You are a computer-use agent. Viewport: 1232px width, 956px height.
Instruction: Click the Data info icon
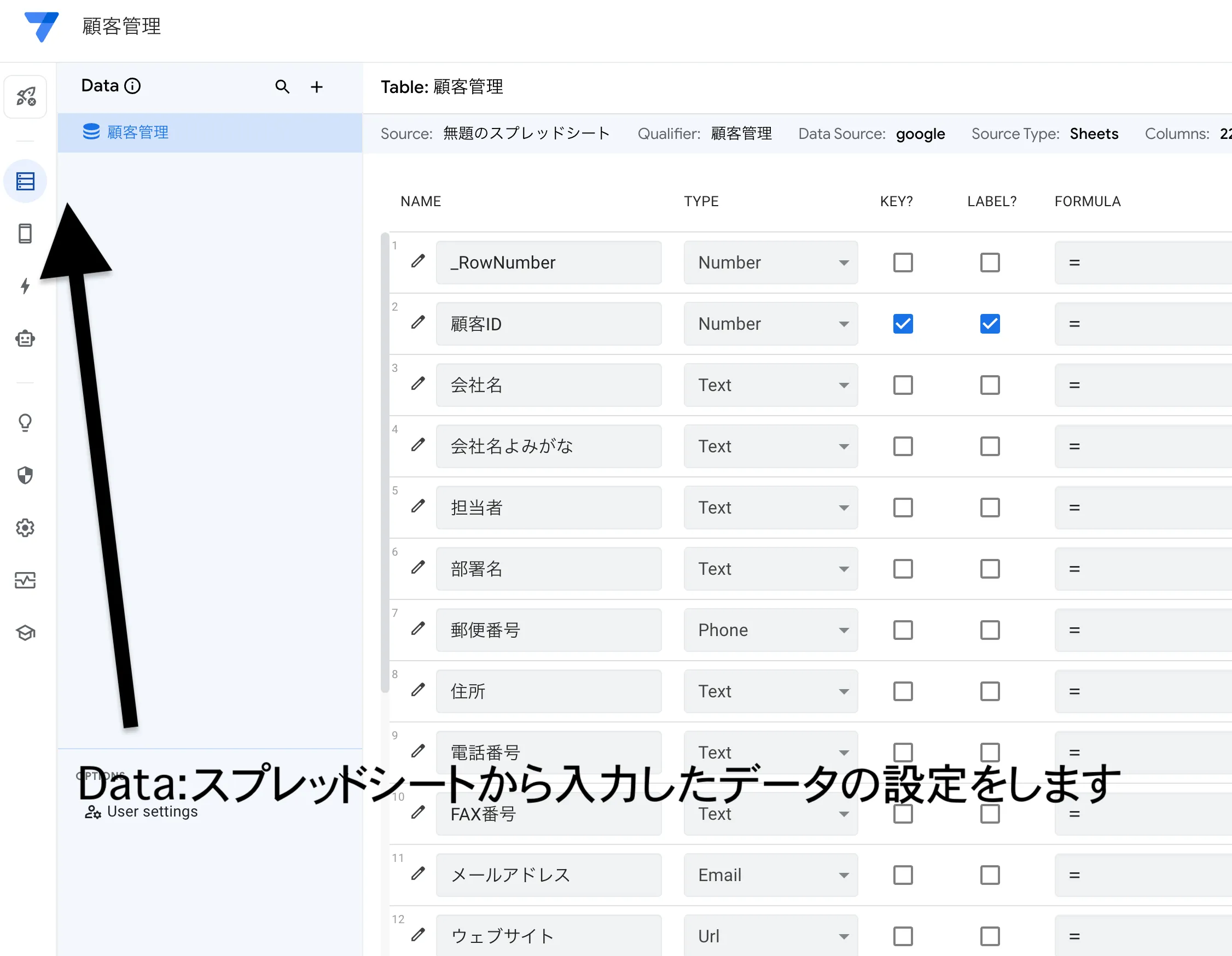132,86
